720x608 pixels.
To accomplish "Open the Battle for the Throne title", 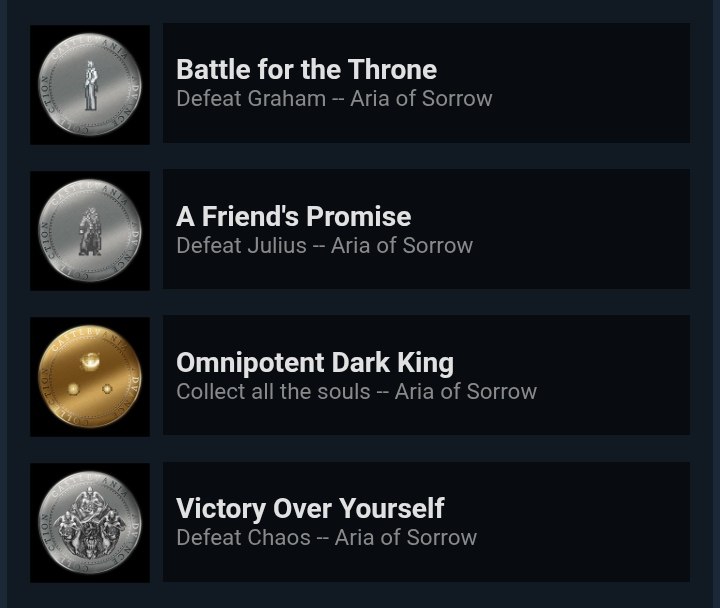I will coord(306,69).
